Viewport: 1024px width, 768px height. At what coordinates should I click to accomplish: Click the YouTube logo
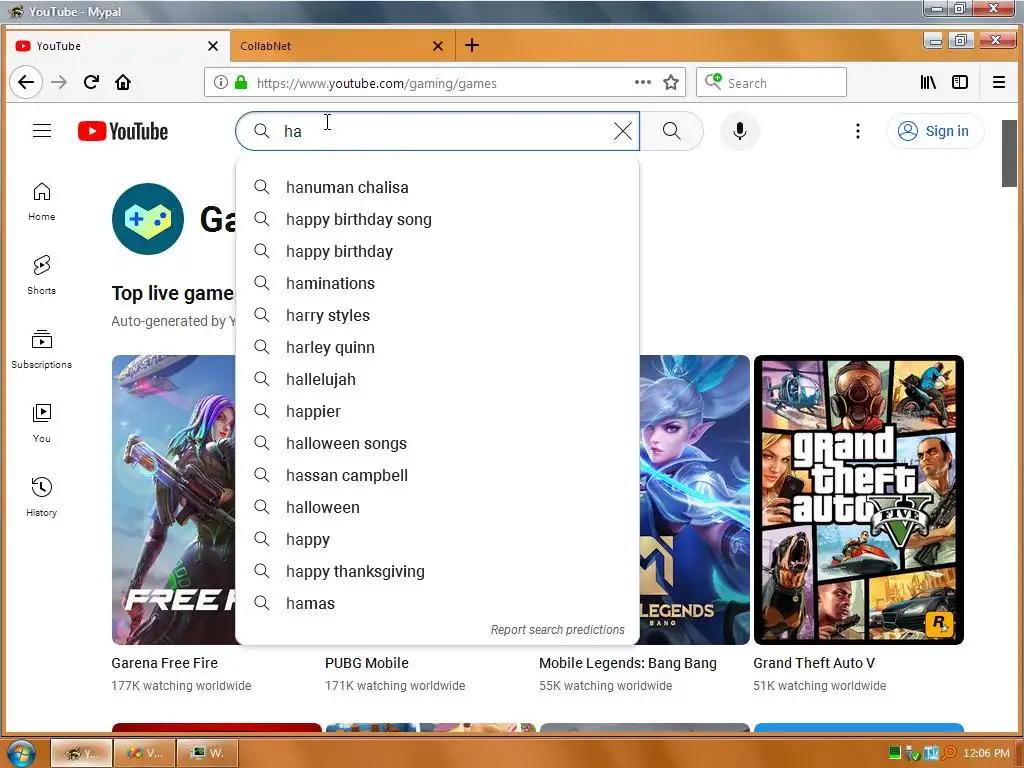(x=123, y=131)
